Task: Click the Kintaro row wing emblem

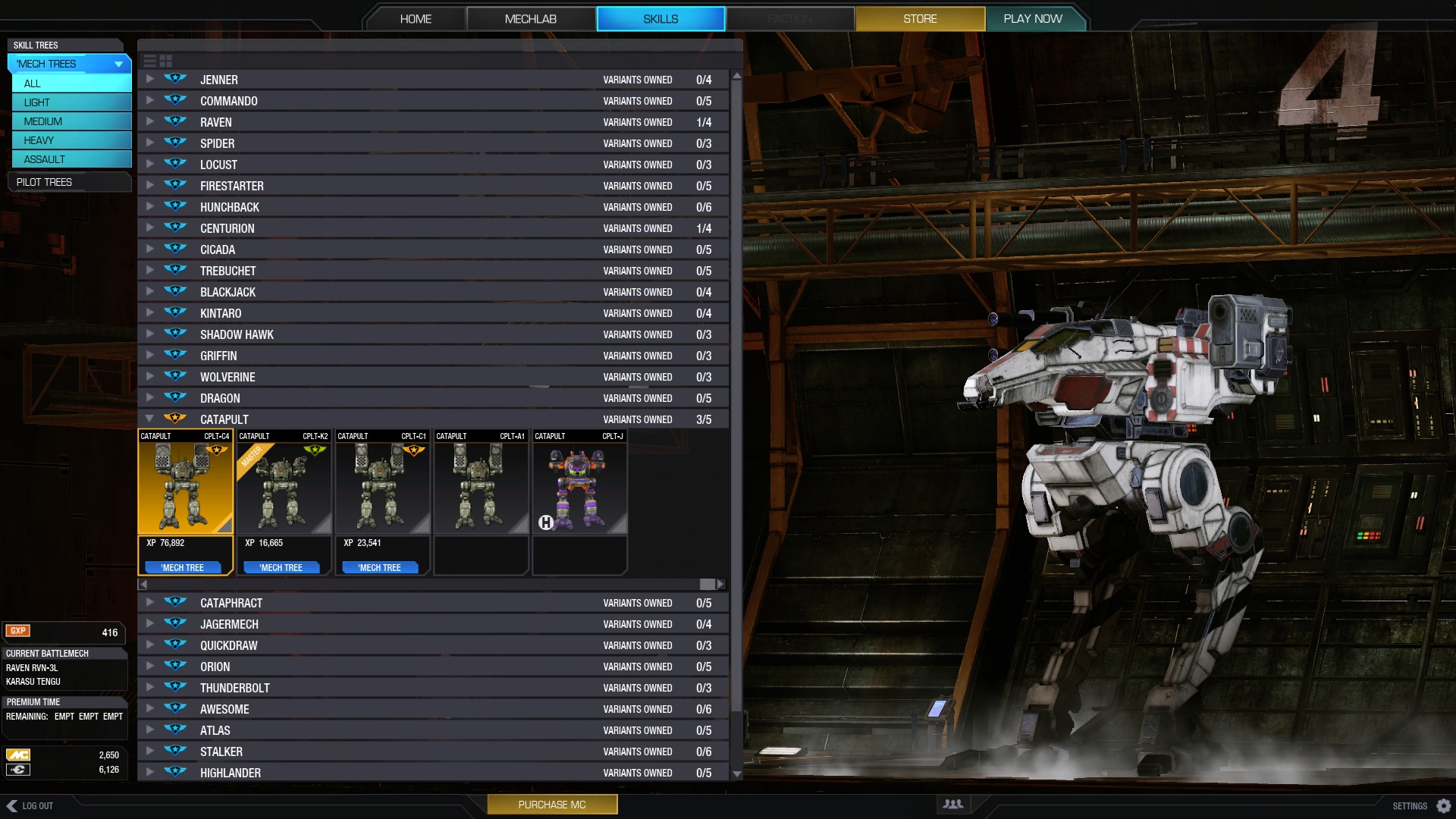Action: click(175, 312)
